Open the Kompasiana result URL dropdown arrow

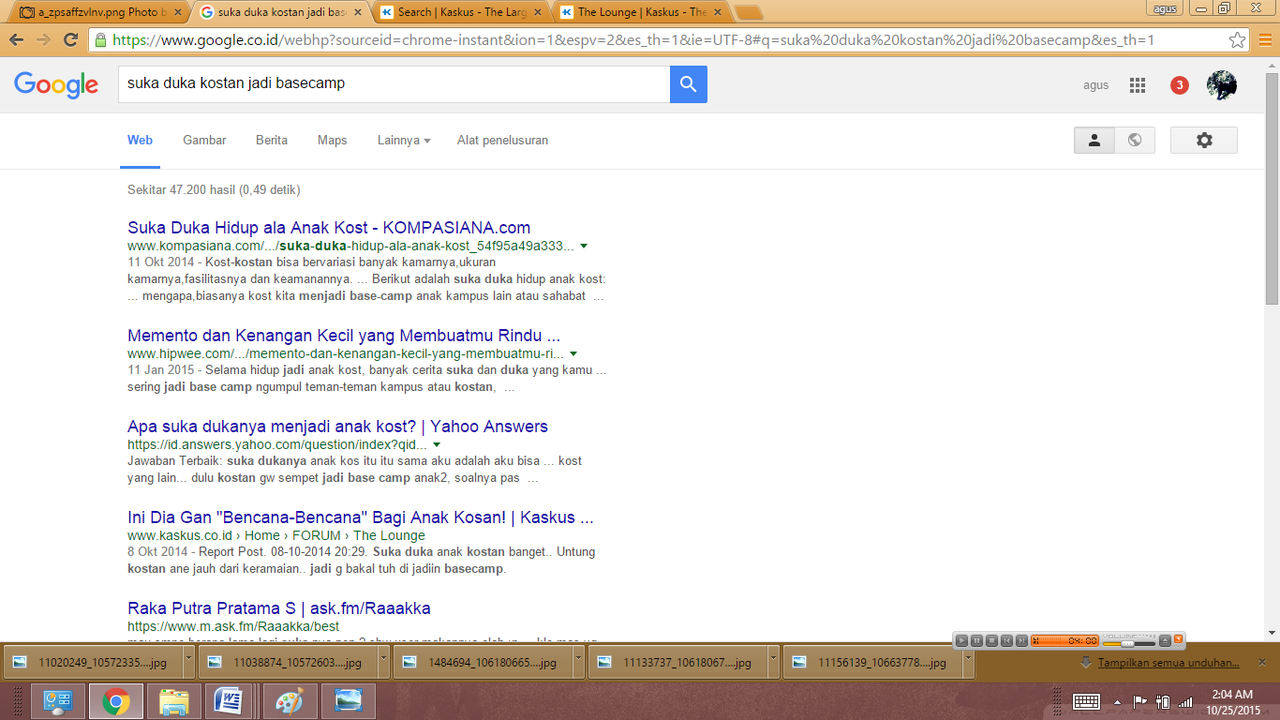pos(583,245)
